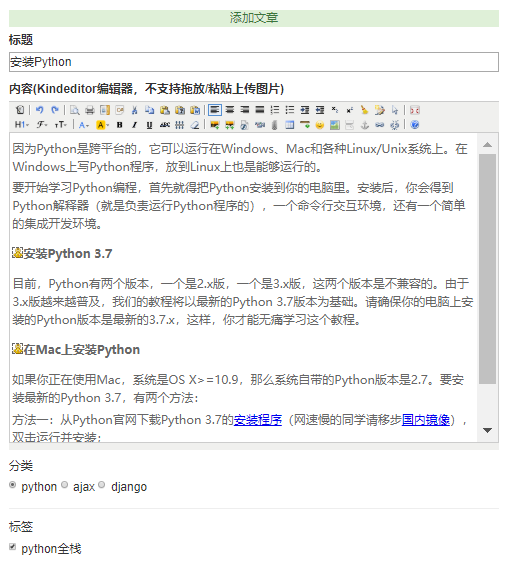Viewport: 506px width, 562px height.
Task: Select the ajax category radio button
Action: [65, 485]
